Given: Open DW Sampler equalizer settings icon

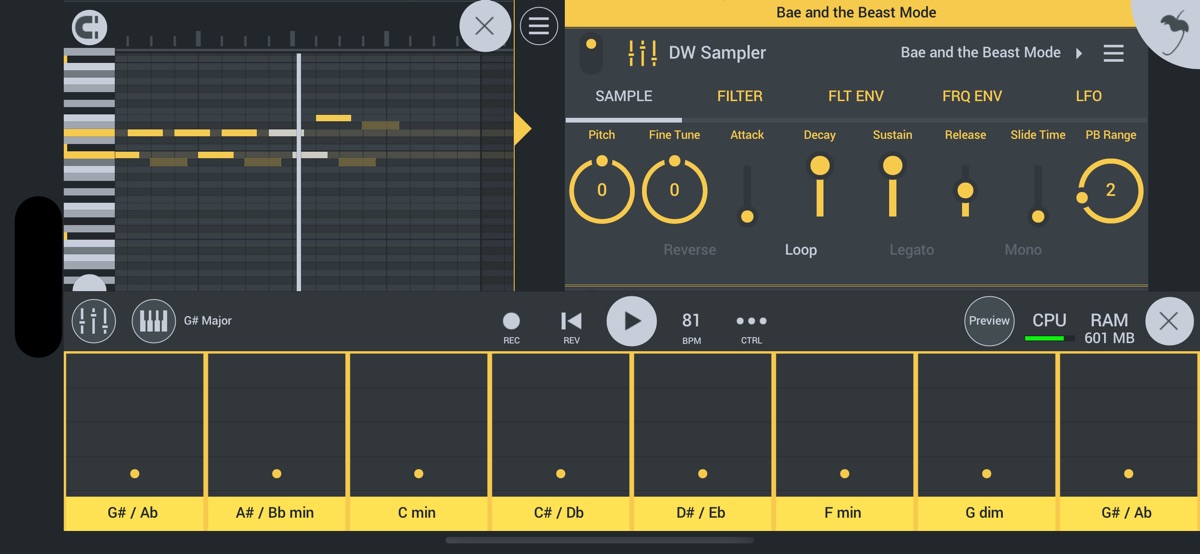Looking at the screenshot, I should (x=642, y=53).
